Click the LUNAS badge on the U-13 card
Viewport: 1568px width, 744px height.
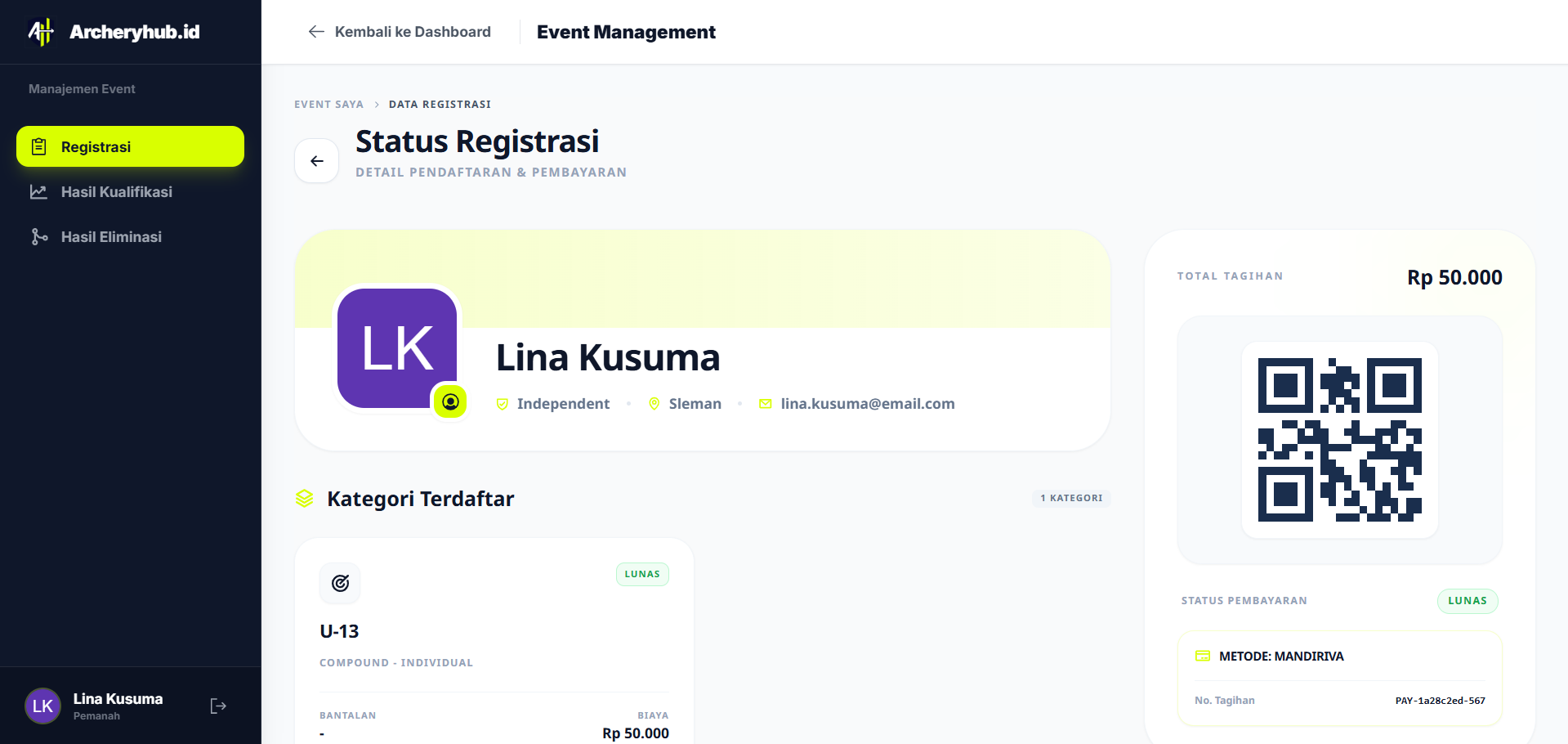point(642,574)
